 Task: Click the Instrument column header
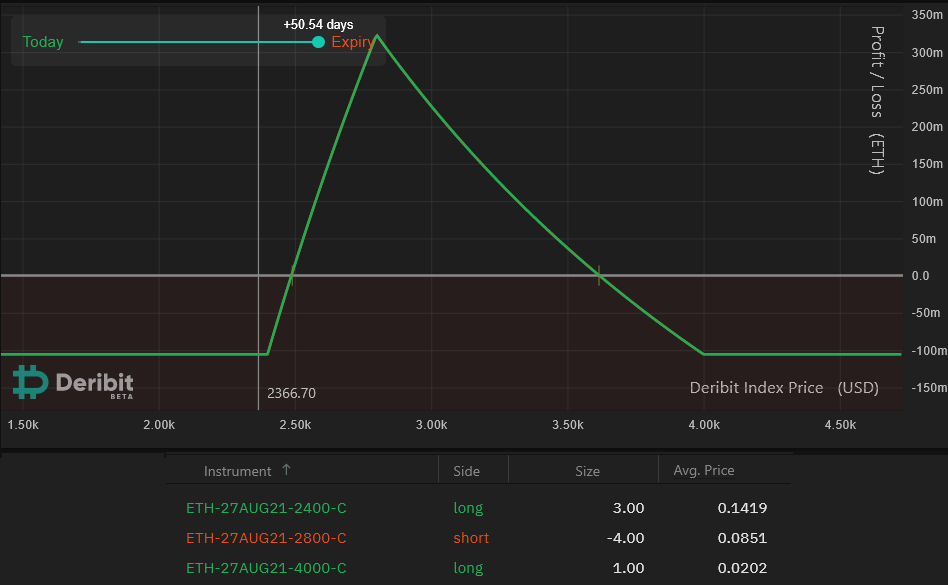click(x=239, y=470)
